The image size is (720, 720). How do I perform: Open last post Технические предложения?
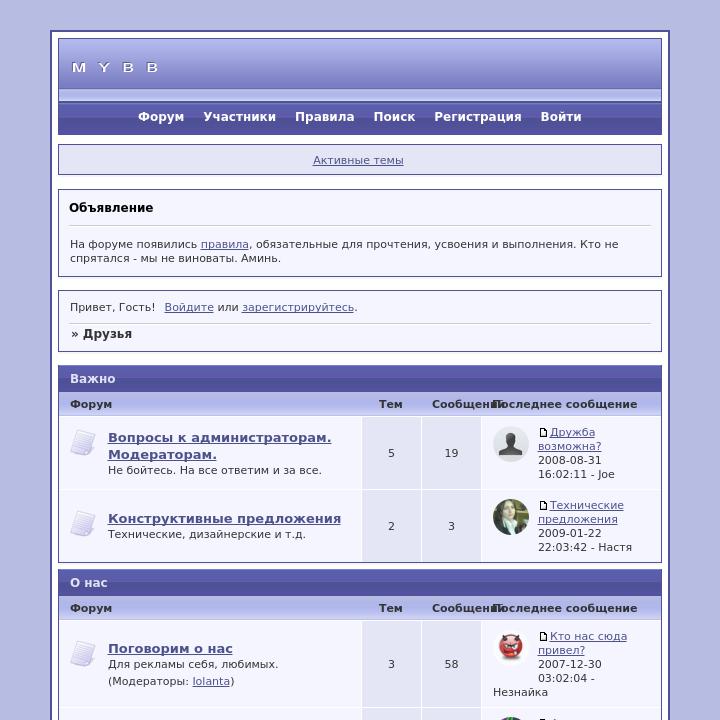point(581,512)
